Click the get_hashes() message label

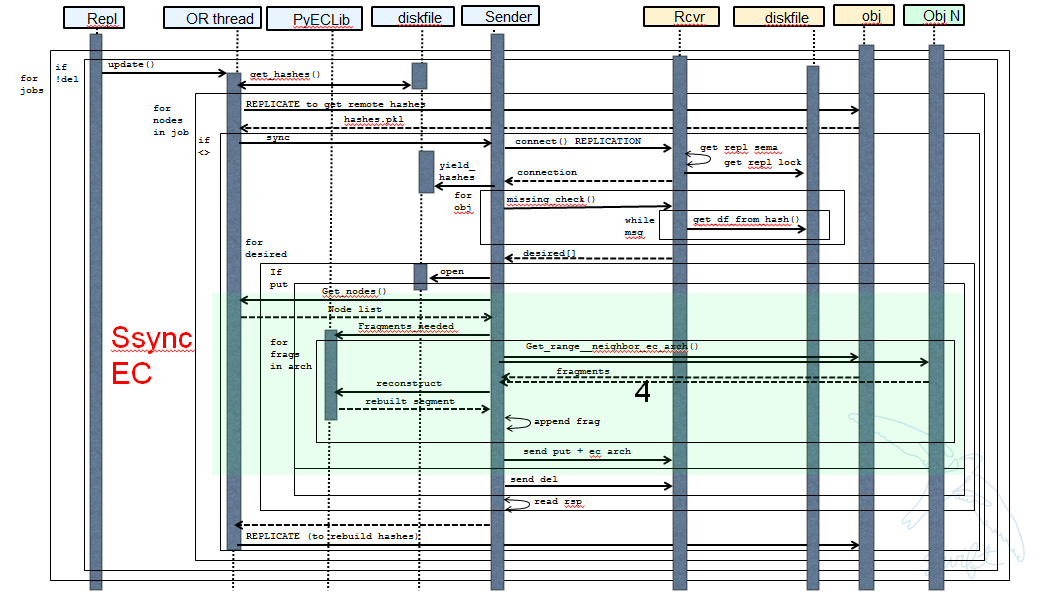[x=285, y=74]
